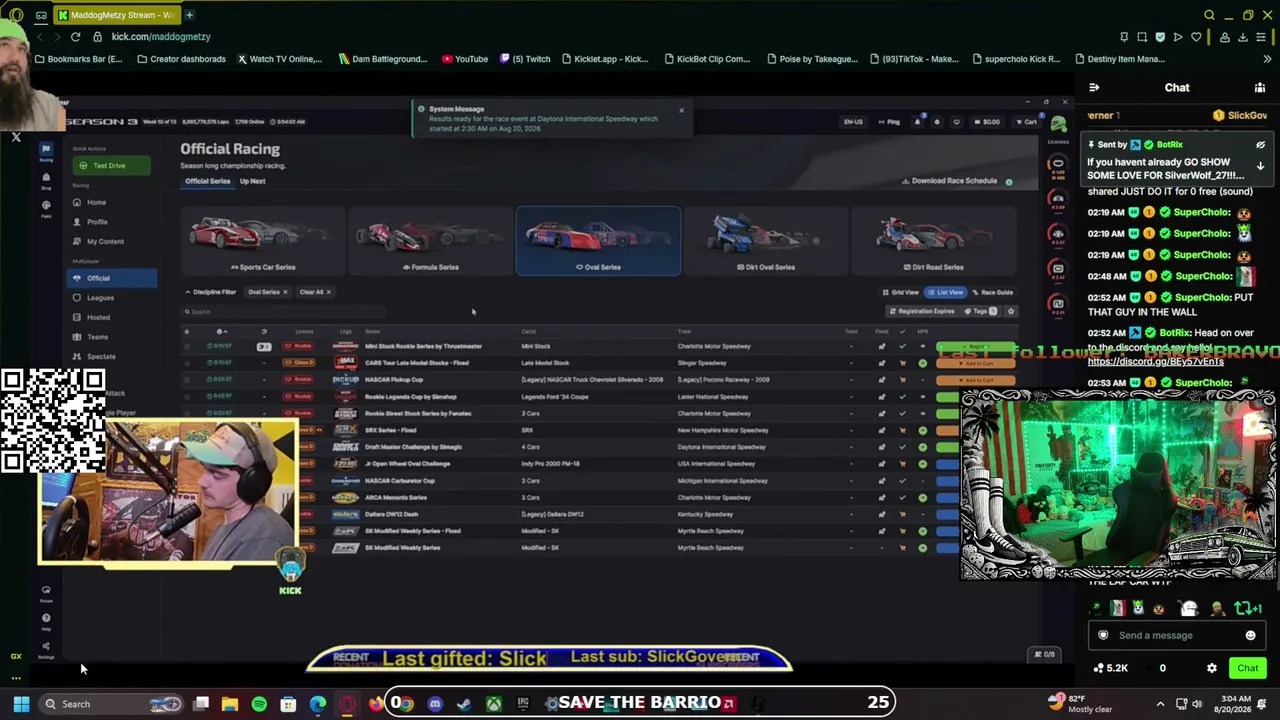Open the EN-US language selector

853,122
